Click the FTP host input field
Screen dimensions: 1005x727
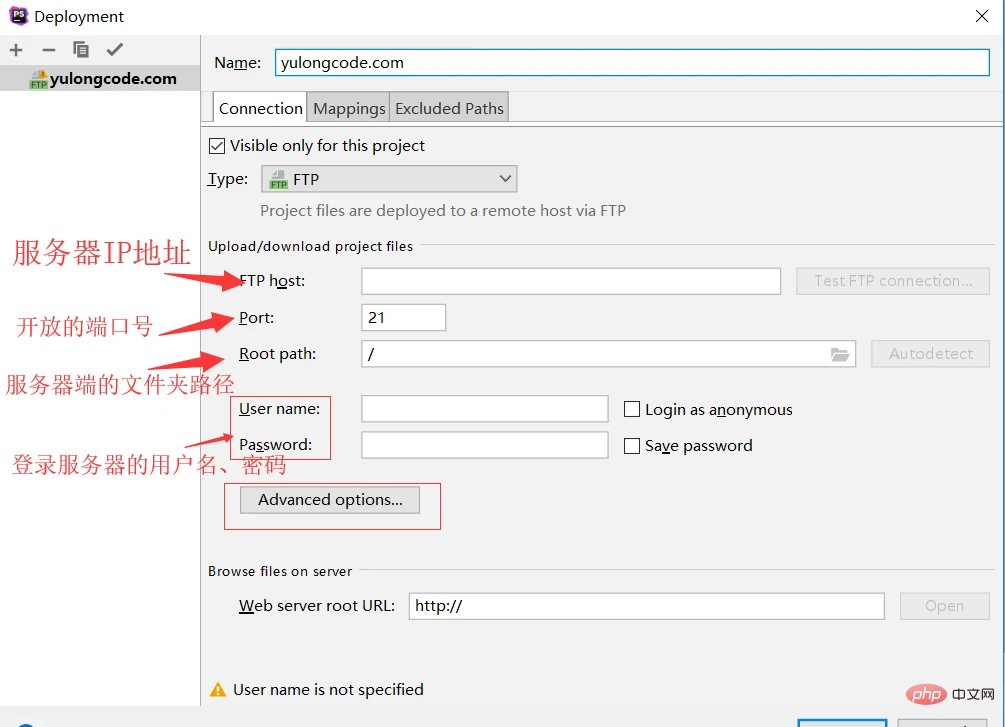(x=570, y=281)
